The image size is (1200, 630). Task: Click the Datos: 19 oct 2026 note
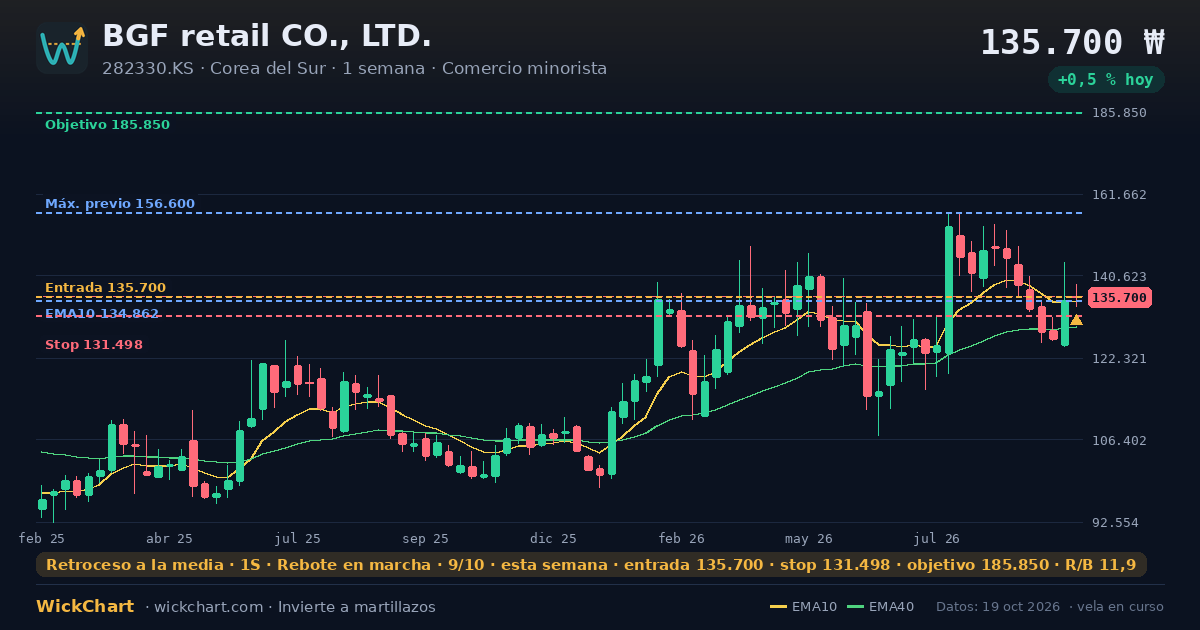997,607
